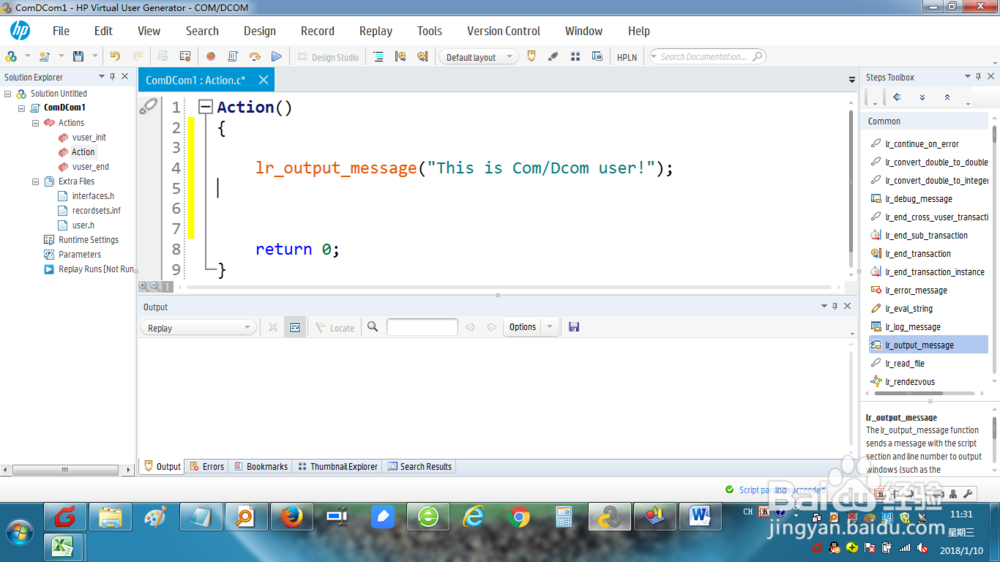Screen dimensions: 1000x562
Task: Open Firefox from the taskbar
Action: (x=292, y=517)
